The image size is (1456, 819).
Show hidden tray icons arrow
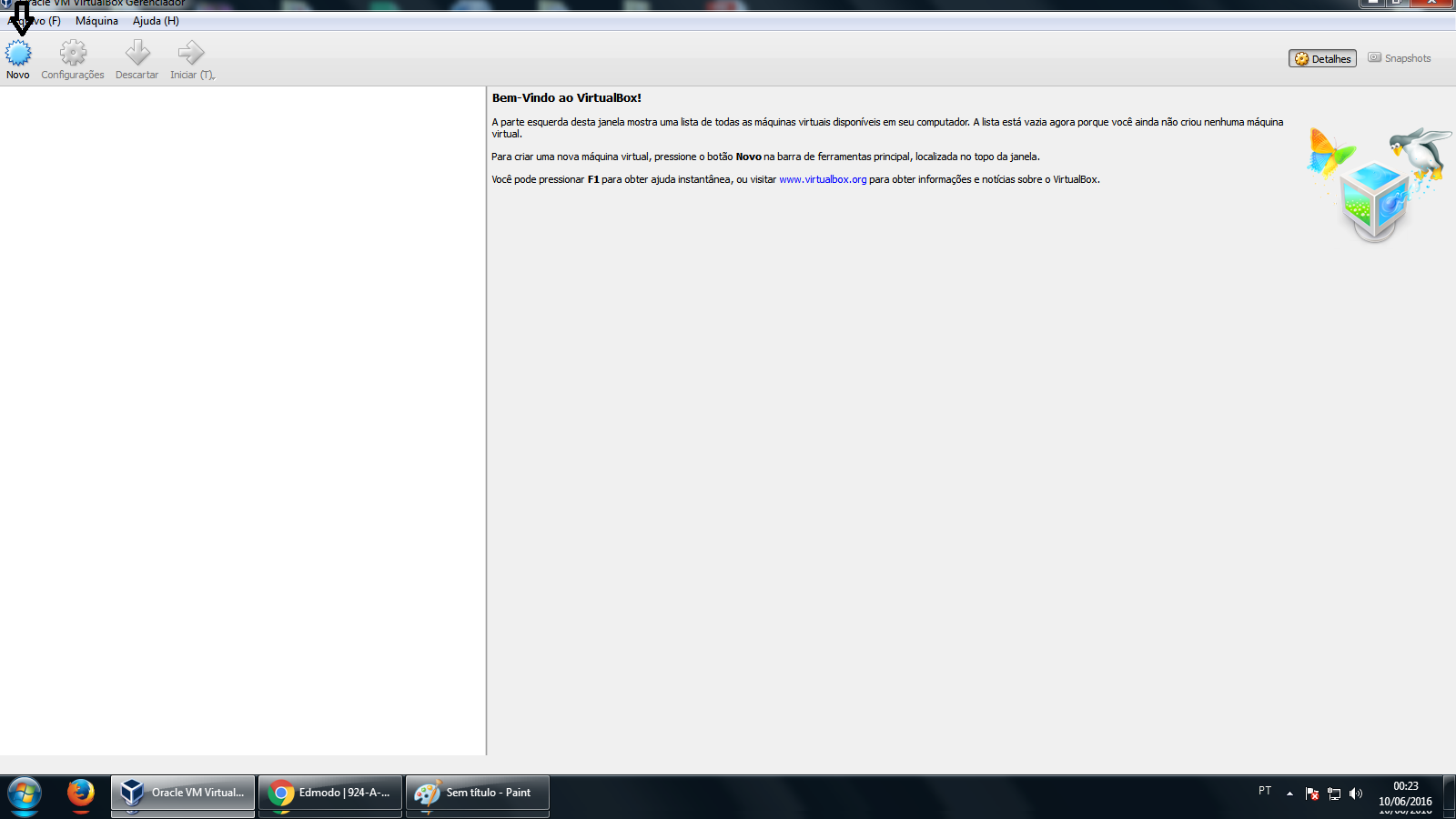[1289, 794]
